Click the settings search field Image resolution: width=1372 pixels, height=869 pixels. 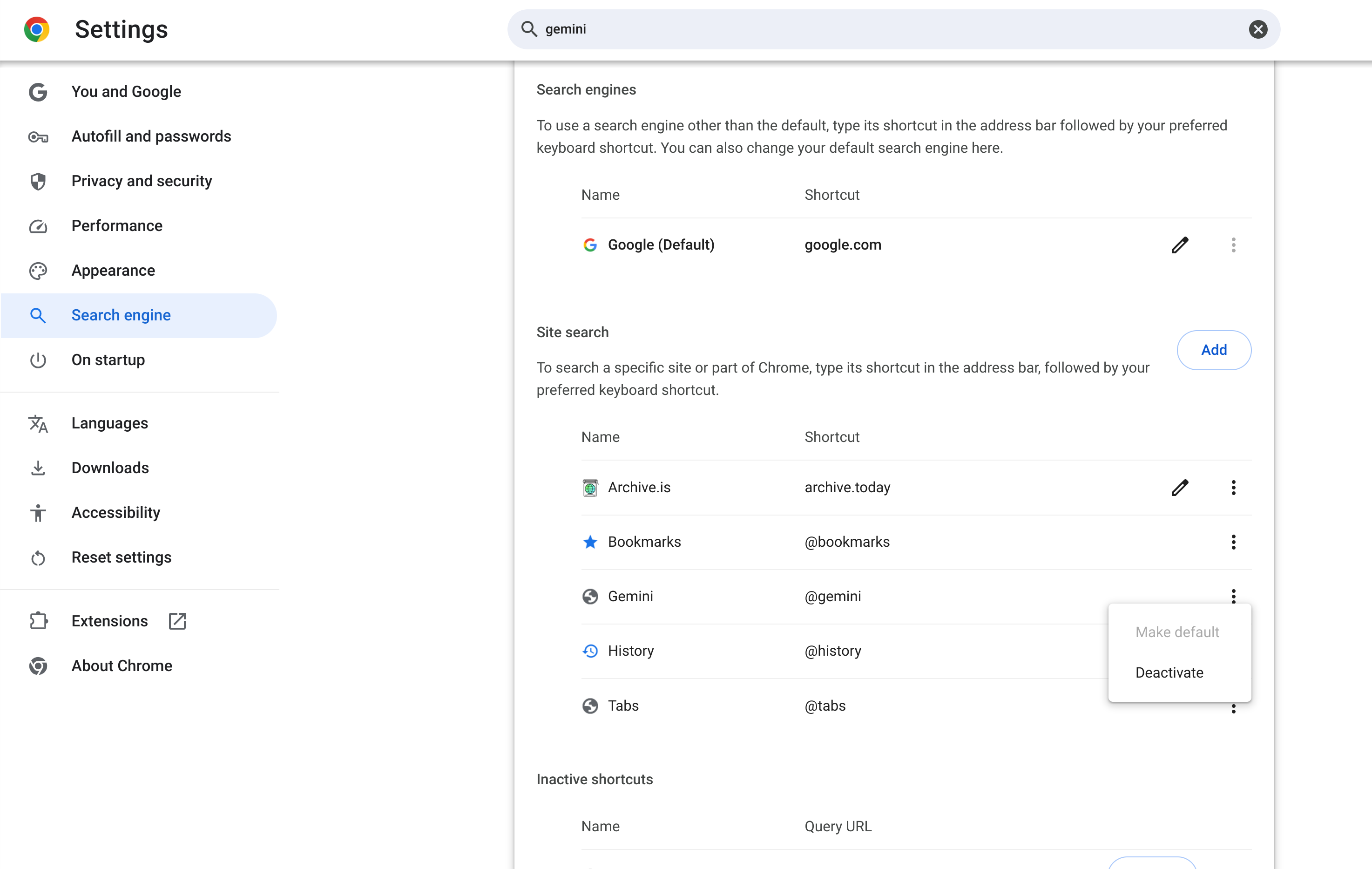click(855, 29)
